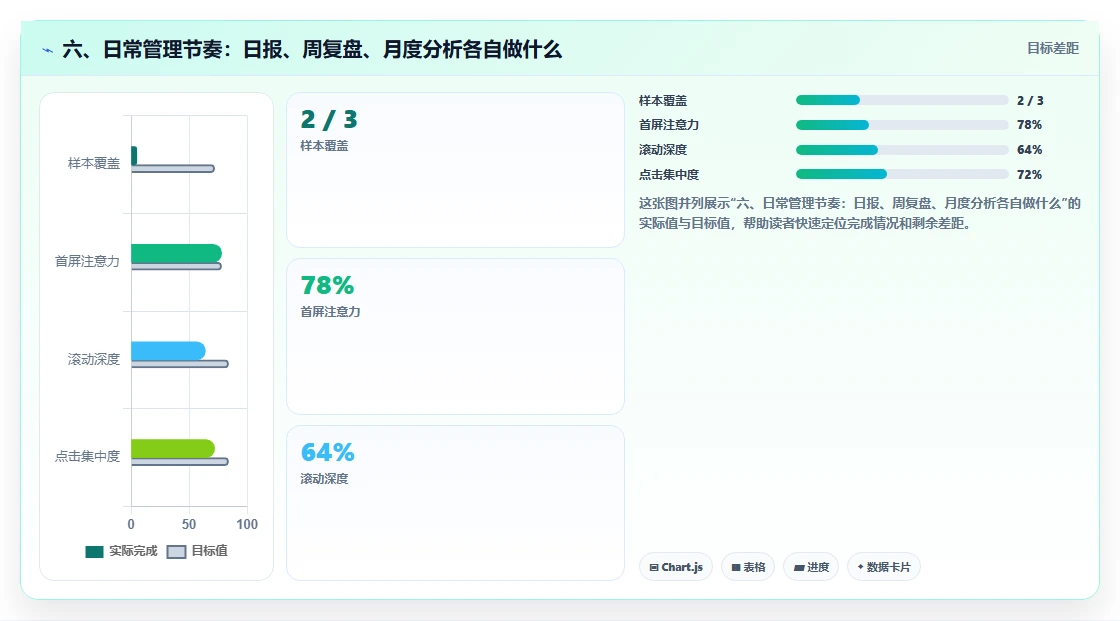This screenshot has height=621, width=1120.
Task: Click the 点击集中度 progress bar
Action: (901, 174)
